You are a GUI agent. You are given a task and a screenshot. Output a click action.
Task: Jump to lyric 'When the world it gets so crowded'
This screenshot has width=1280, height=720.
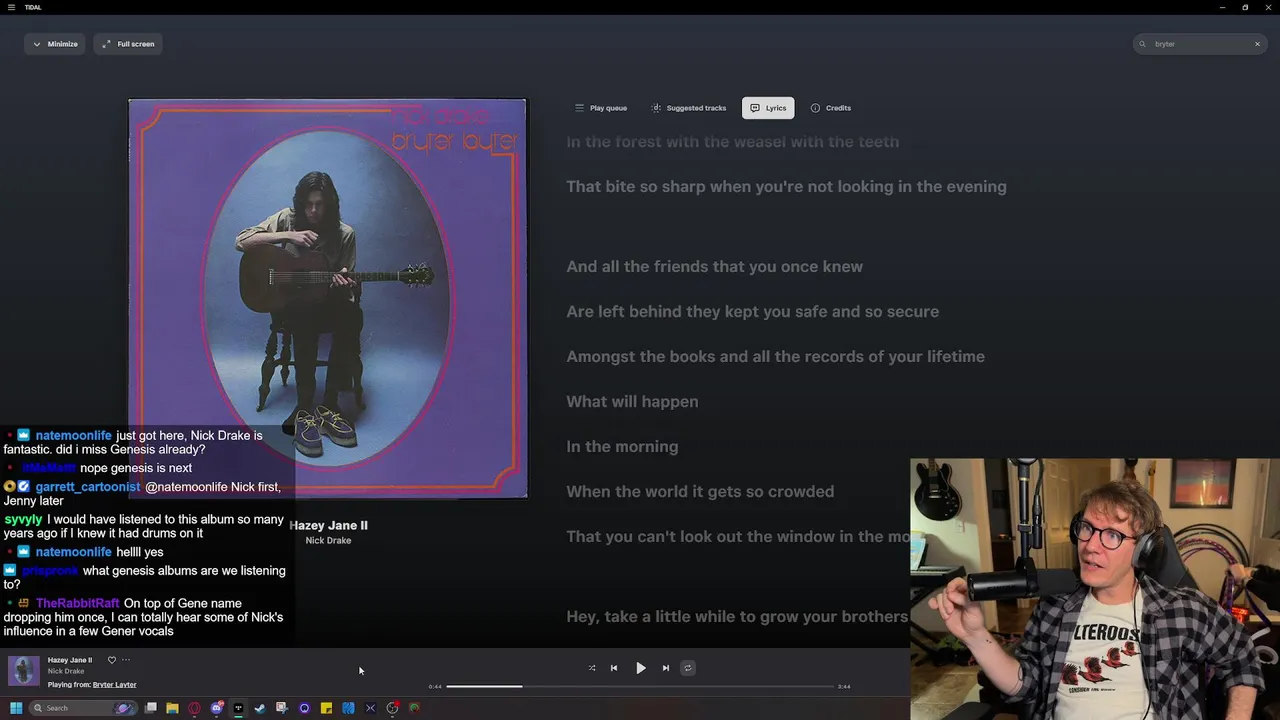click(x=700, y=492)
